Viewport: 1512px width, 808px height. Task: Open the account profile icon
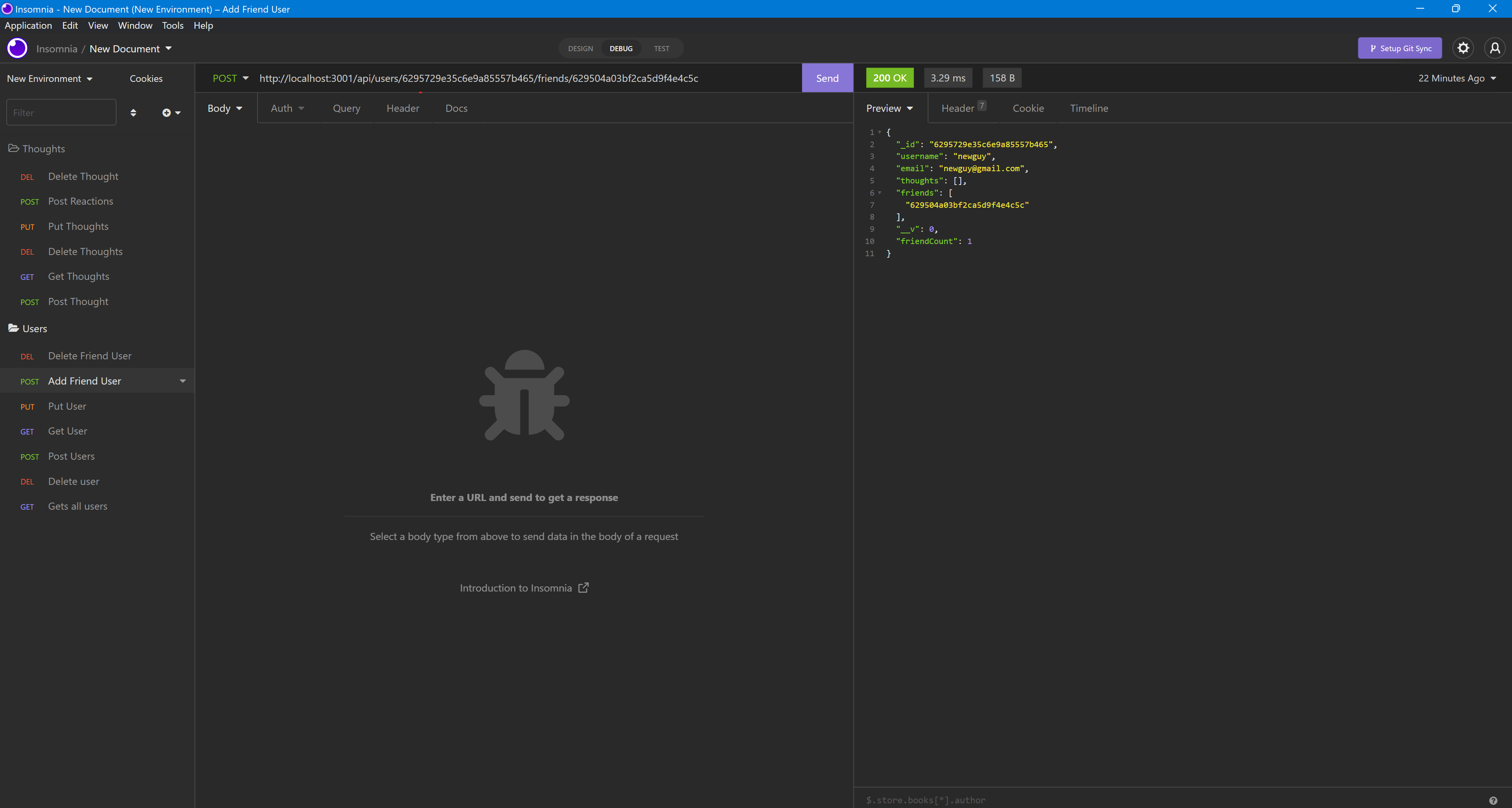coord(1494,48)
